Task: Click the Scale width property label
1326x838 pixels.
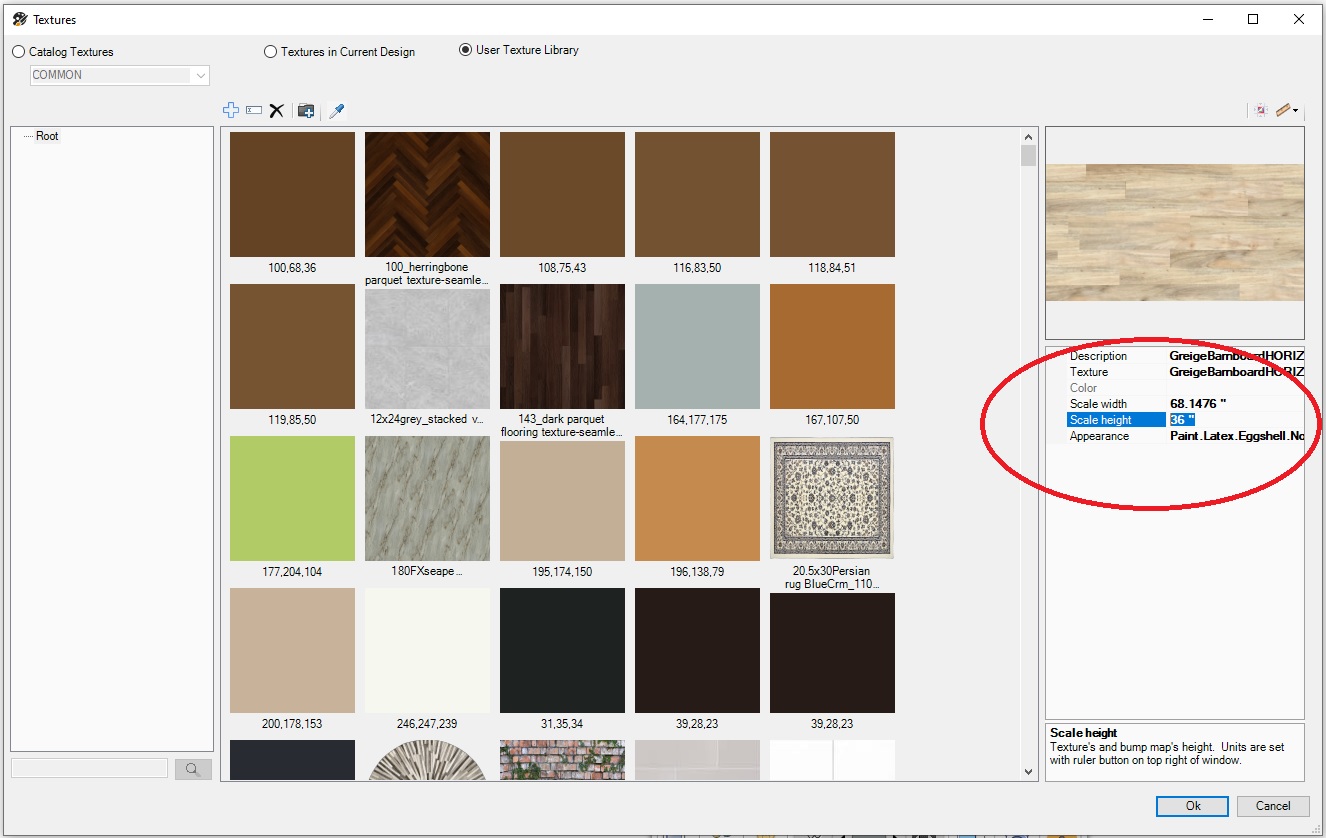Action: 1098,404
